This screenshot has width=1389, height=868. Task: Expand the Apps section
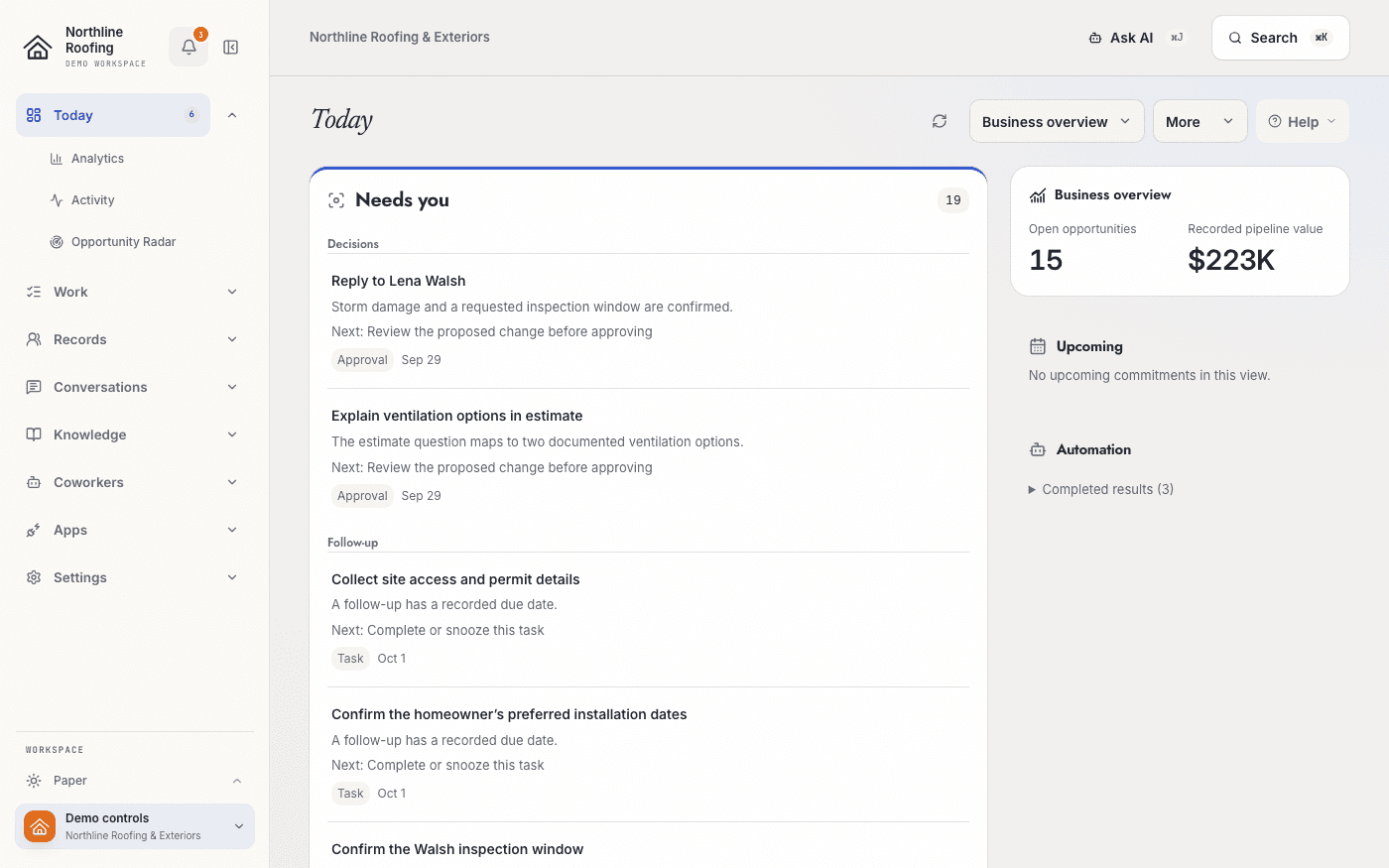tap(232, 530)
